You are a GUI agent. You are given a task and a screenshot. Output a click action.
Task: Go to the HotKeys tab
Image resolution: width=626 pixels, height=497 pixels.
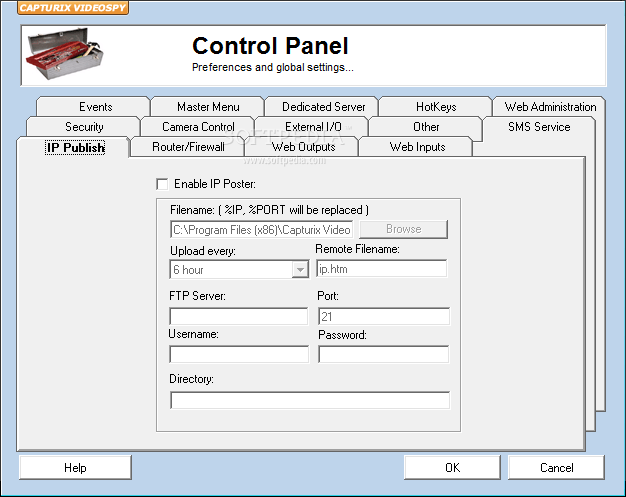tap(436, 107)
